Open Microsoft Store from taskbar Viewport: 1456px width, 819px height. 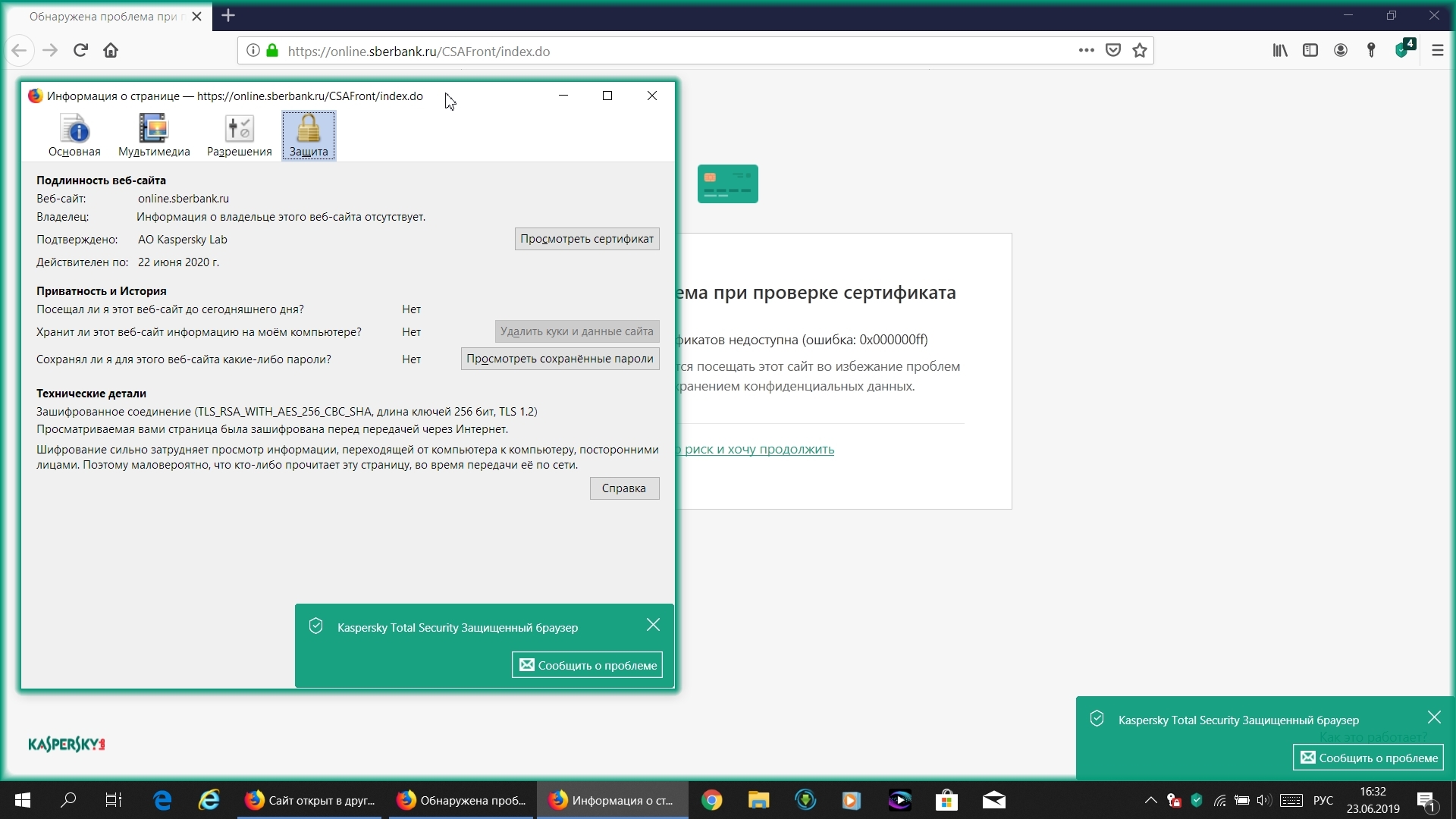(946, 800)
